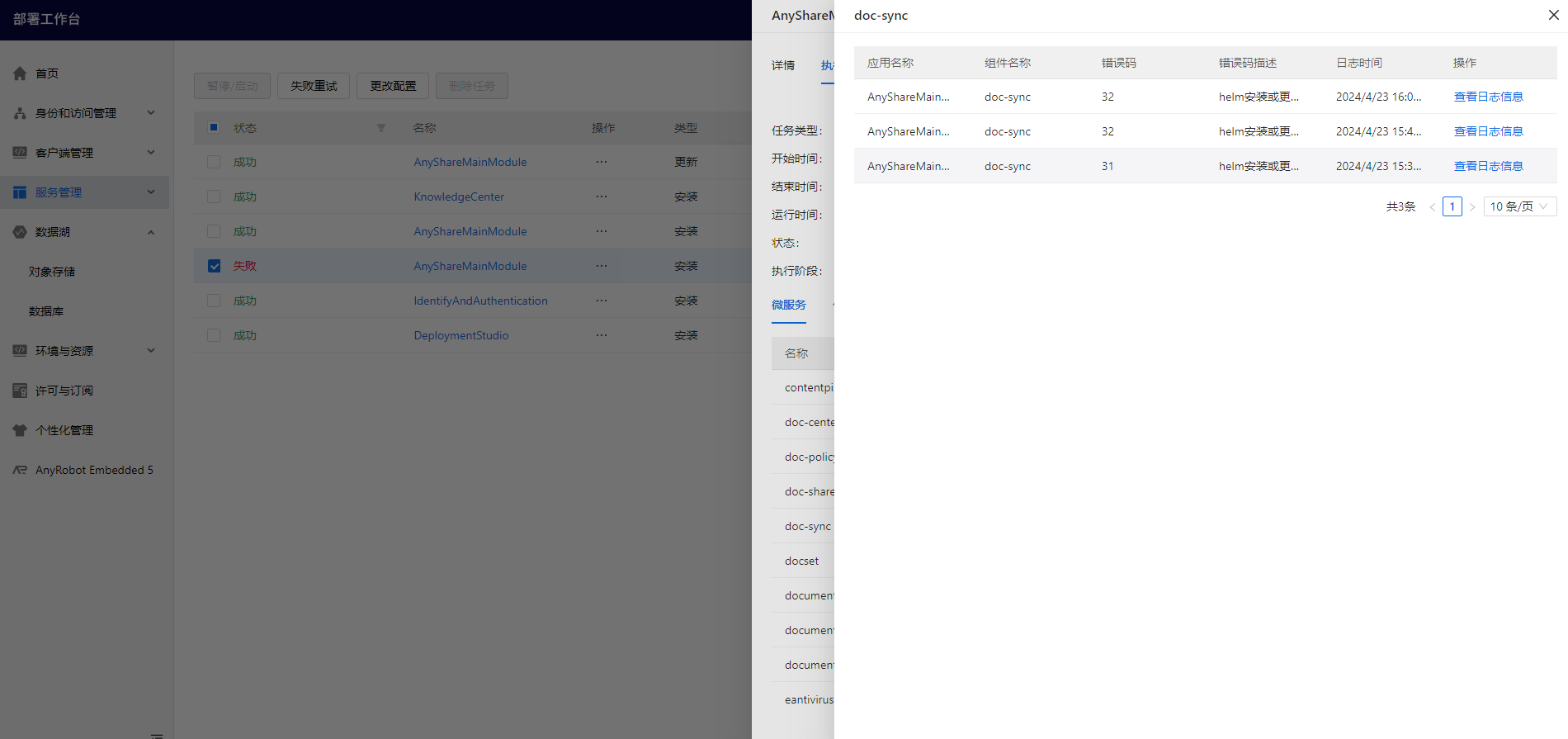Close the doc-sync panel with the X
The width and height of the screenshot is (1568, 739).
pyautogui.click(x=1553, y=15)
